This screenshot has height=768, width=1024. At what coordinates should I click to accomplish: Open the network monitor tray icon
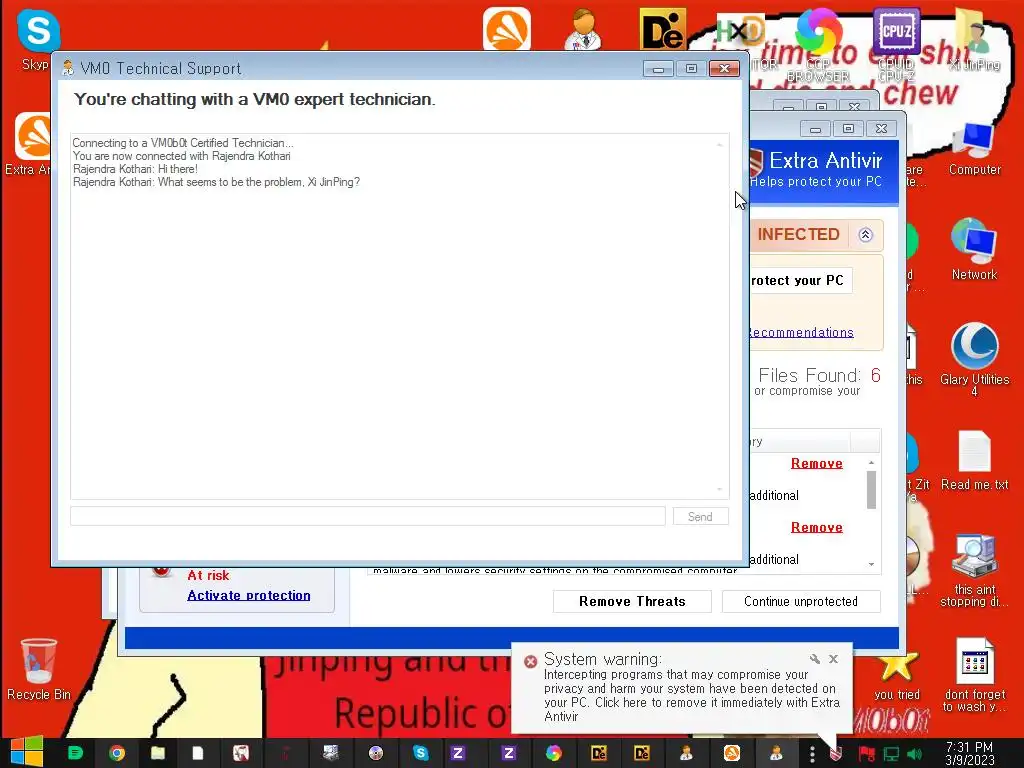(x=891, y=754)
